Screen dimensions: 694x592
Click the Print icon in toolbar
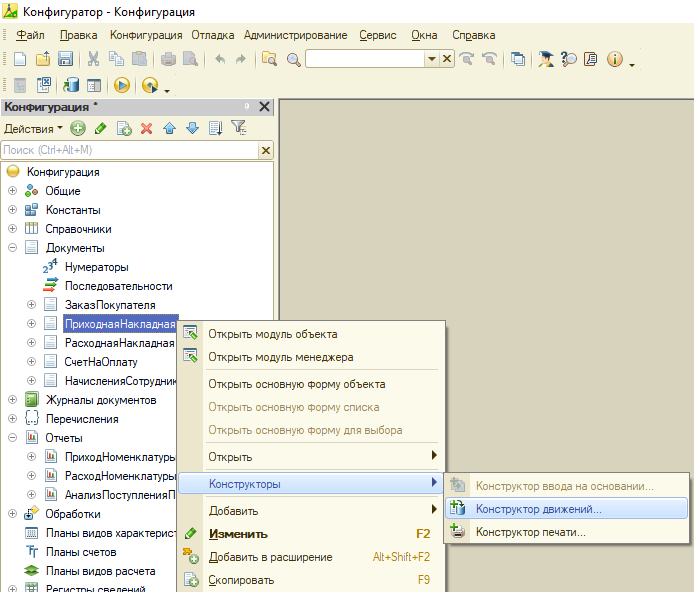pyautogui.click(x=168, y=59)
